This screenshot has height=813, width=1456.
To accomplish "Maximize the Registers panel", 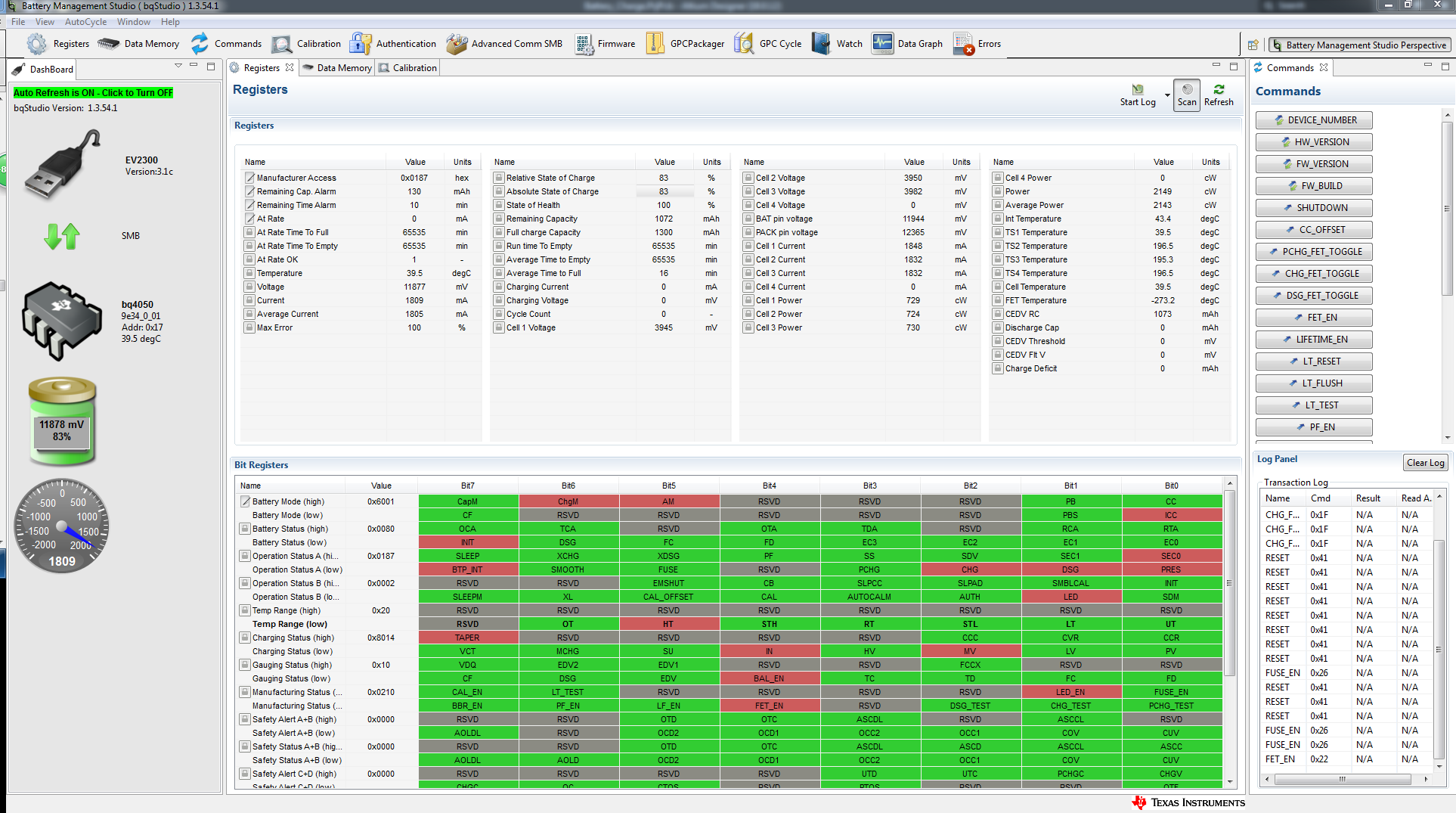I will point(1234,66).
